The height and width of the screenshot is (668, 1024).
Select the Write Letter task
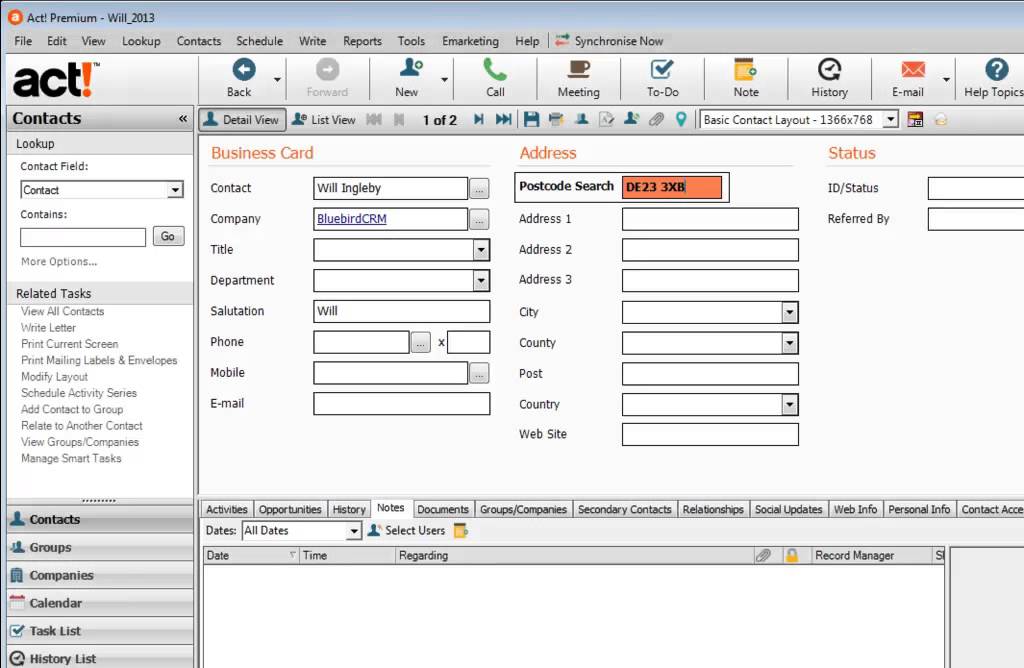click(48, 328)
